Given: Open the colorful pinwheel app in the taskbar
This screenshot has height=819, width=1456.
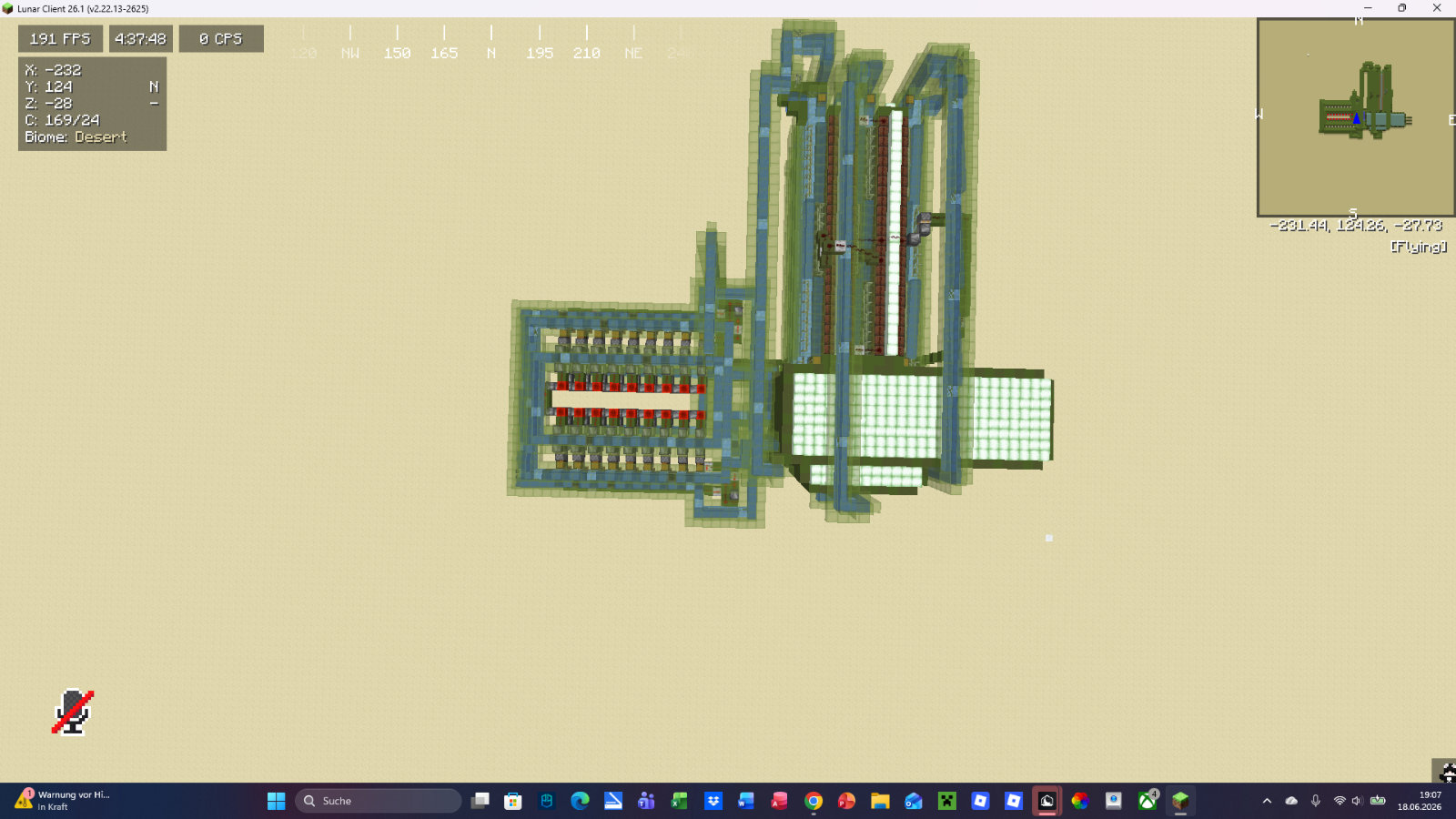Looking at the screenshot, I should click(x=1080, y=801).
